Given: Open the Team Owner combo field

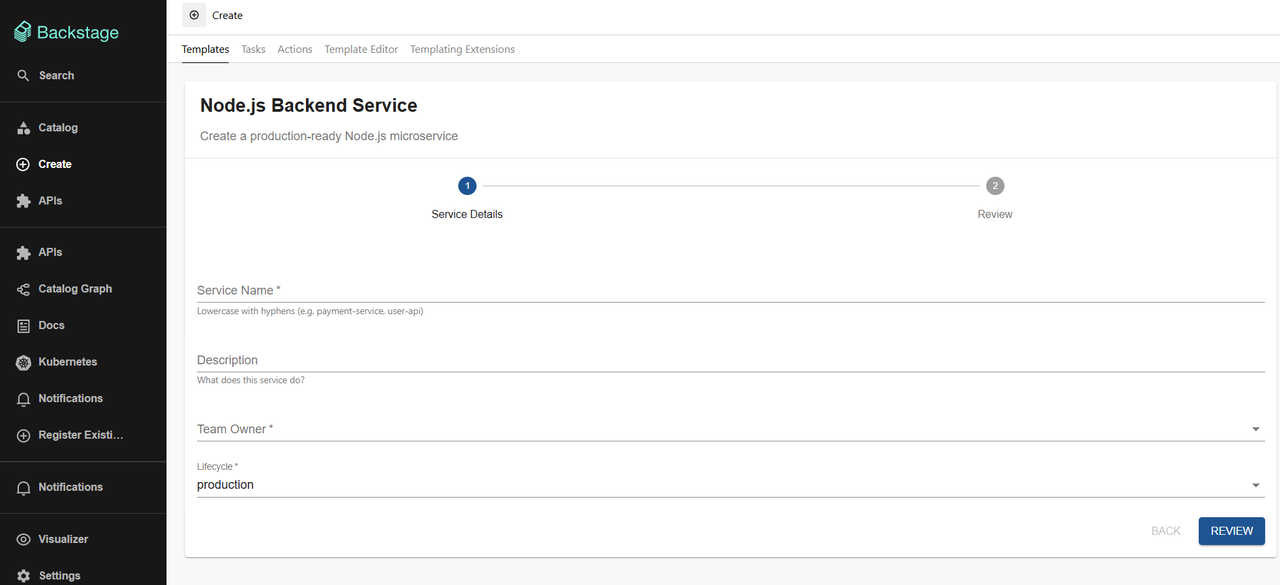Looking at the screenshot, I should [731, 429].
